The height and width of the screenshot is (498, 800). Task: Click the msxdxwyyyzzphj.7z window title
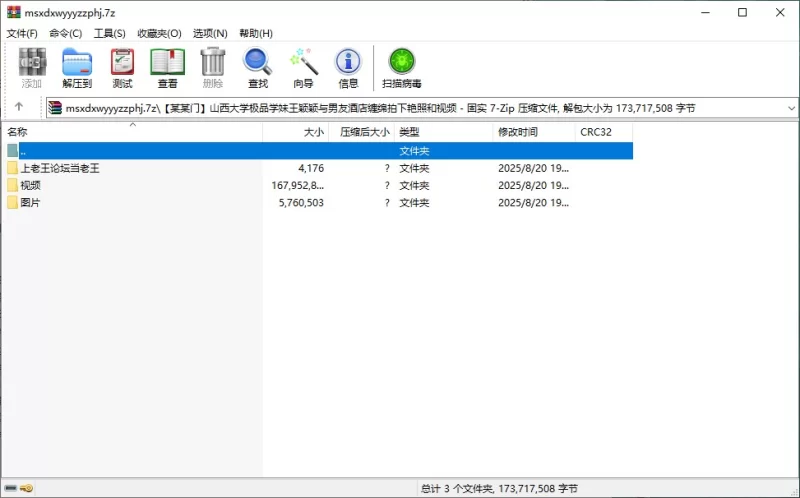[70, 13]
